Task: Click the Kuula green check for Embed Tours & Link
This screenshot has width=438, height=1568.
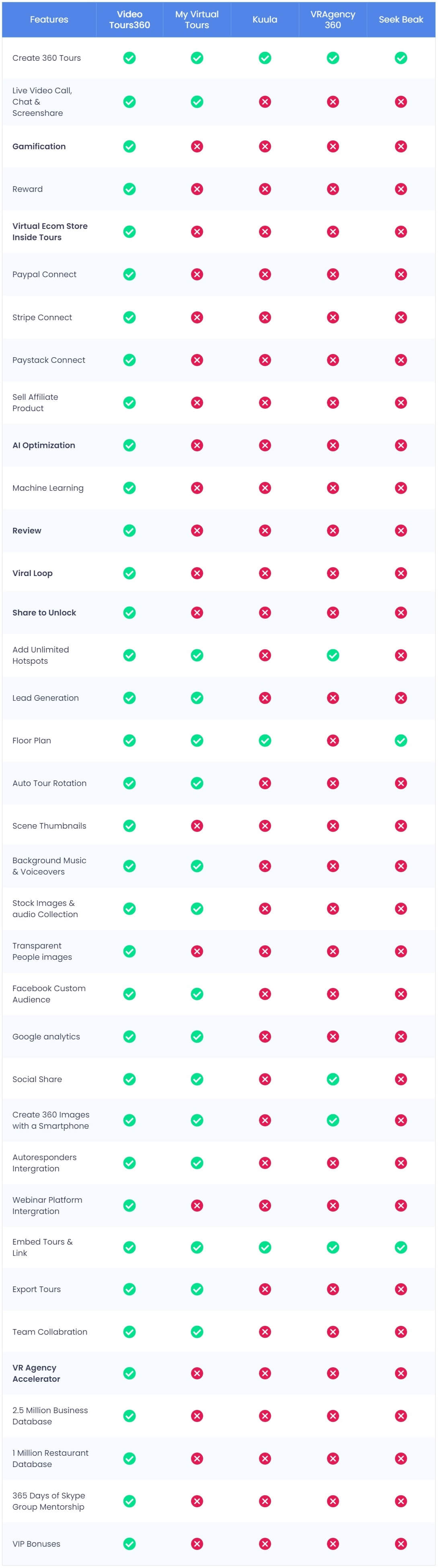Action: point(265,1247)
